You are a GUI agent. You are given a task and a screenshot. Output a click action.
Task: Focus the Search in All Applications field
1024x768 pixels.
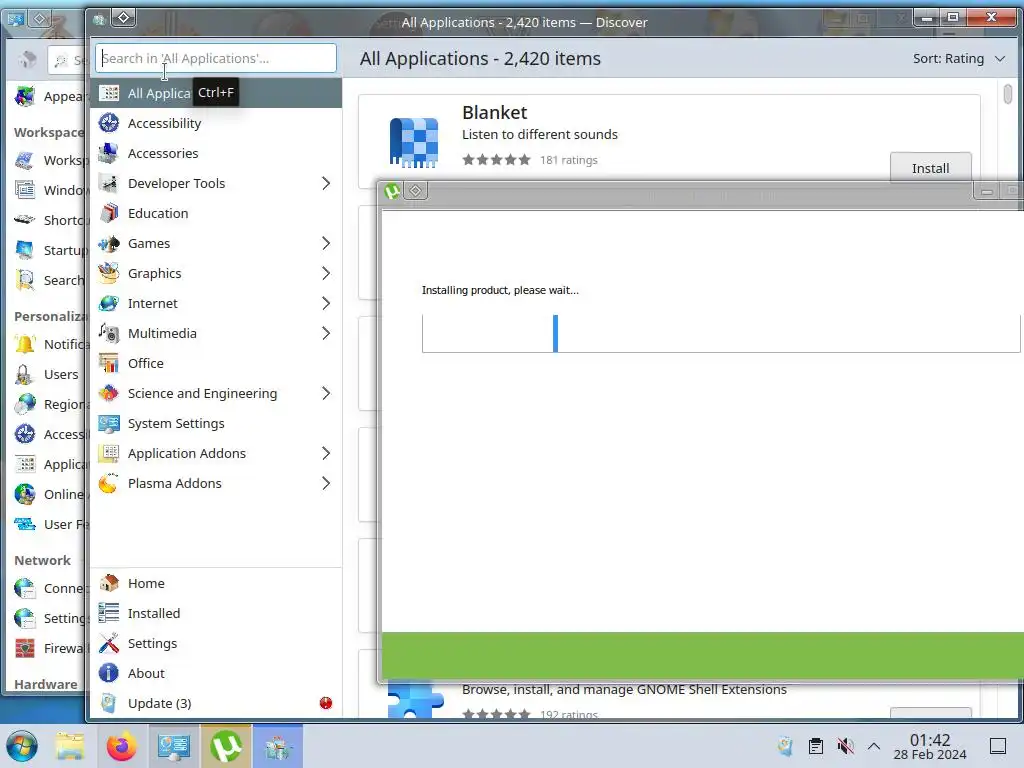click(216, 59)
